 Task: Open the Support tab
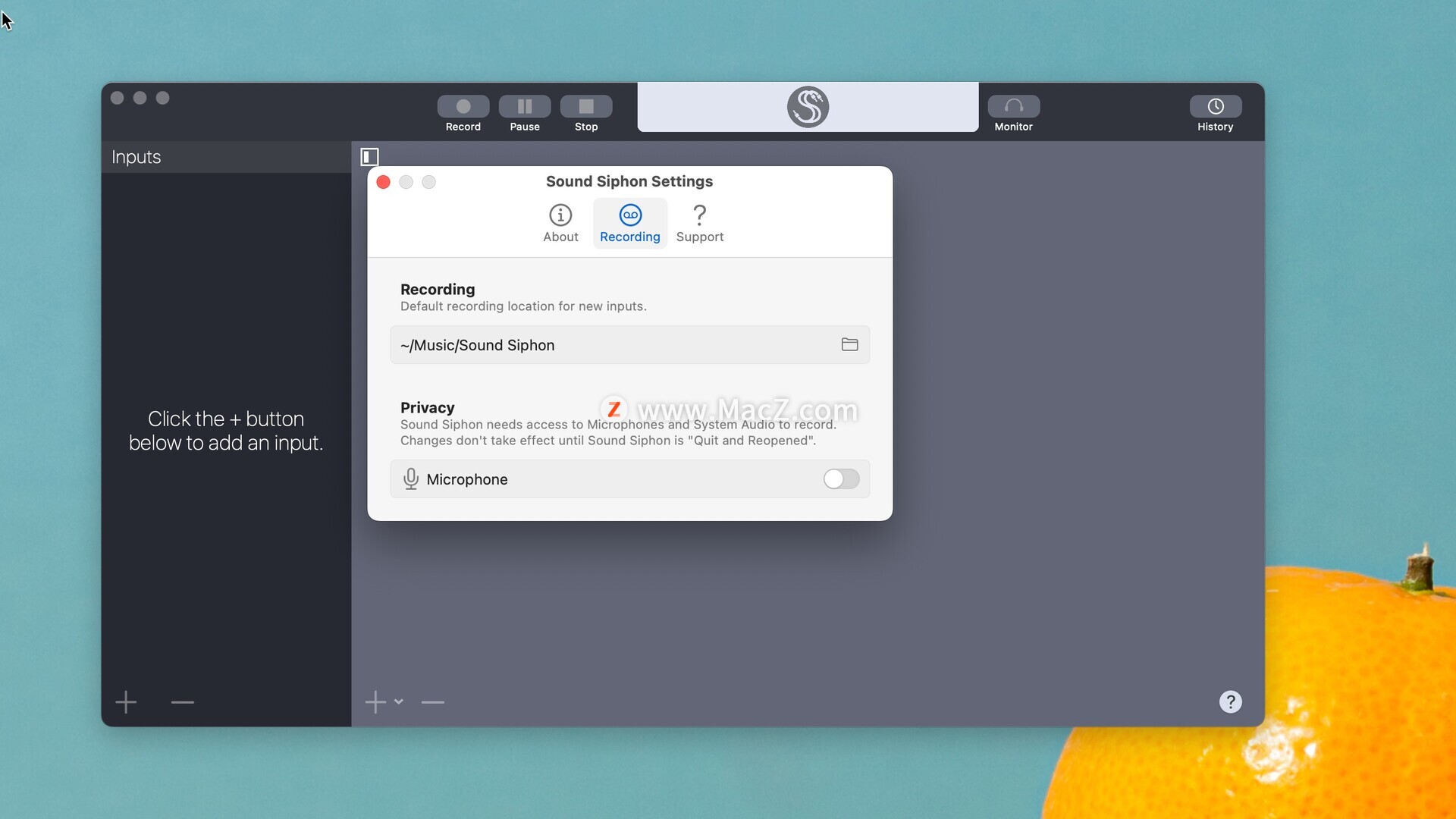(x=699, y=223)
